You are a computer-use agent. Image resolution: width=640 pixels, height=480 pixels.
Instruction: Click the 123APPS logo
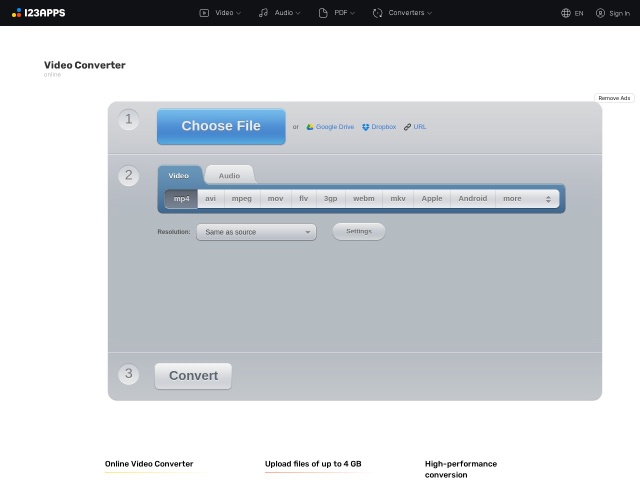[38, 13]
